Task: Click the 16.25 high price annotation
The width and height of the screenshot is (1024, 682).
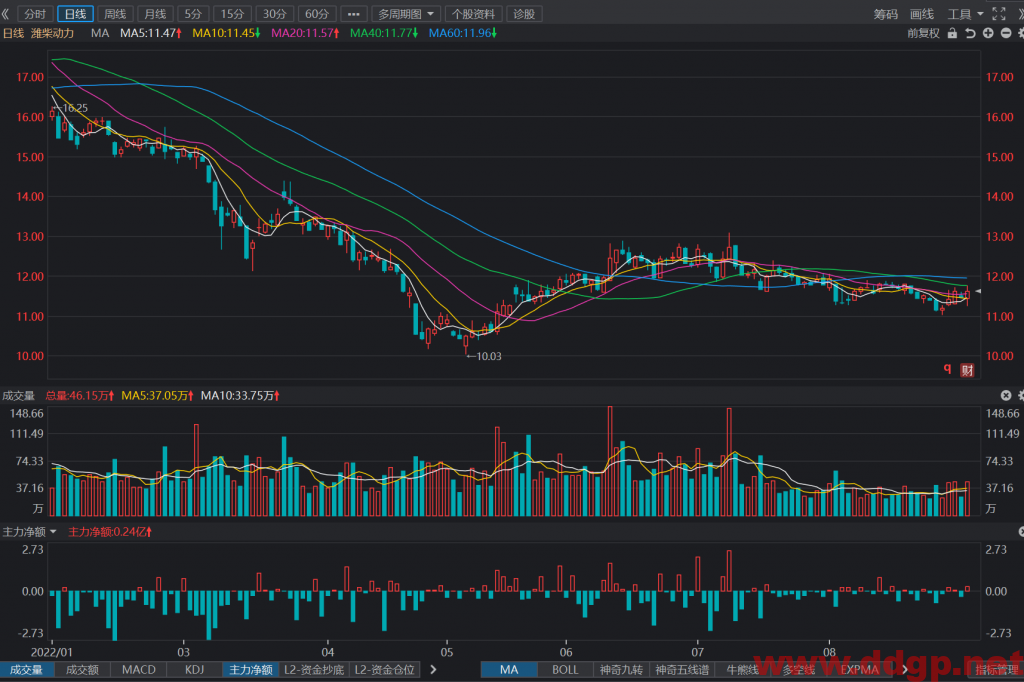Action: coord(75,108)
